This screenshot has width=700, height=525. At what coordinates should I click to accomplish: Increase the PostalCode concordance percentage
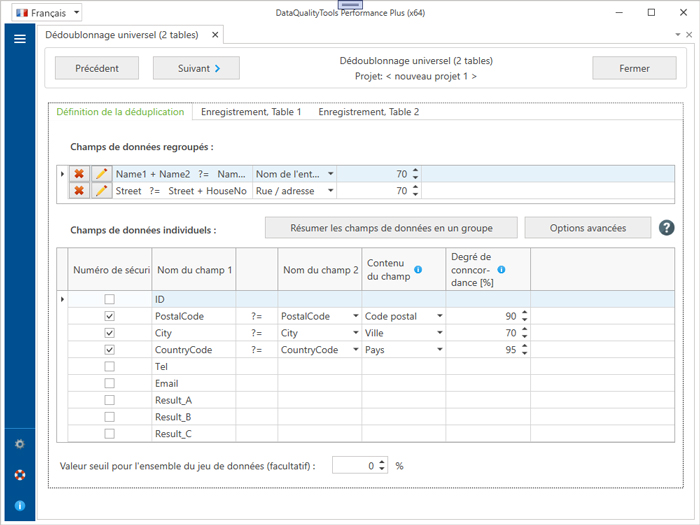coord(526,312)
